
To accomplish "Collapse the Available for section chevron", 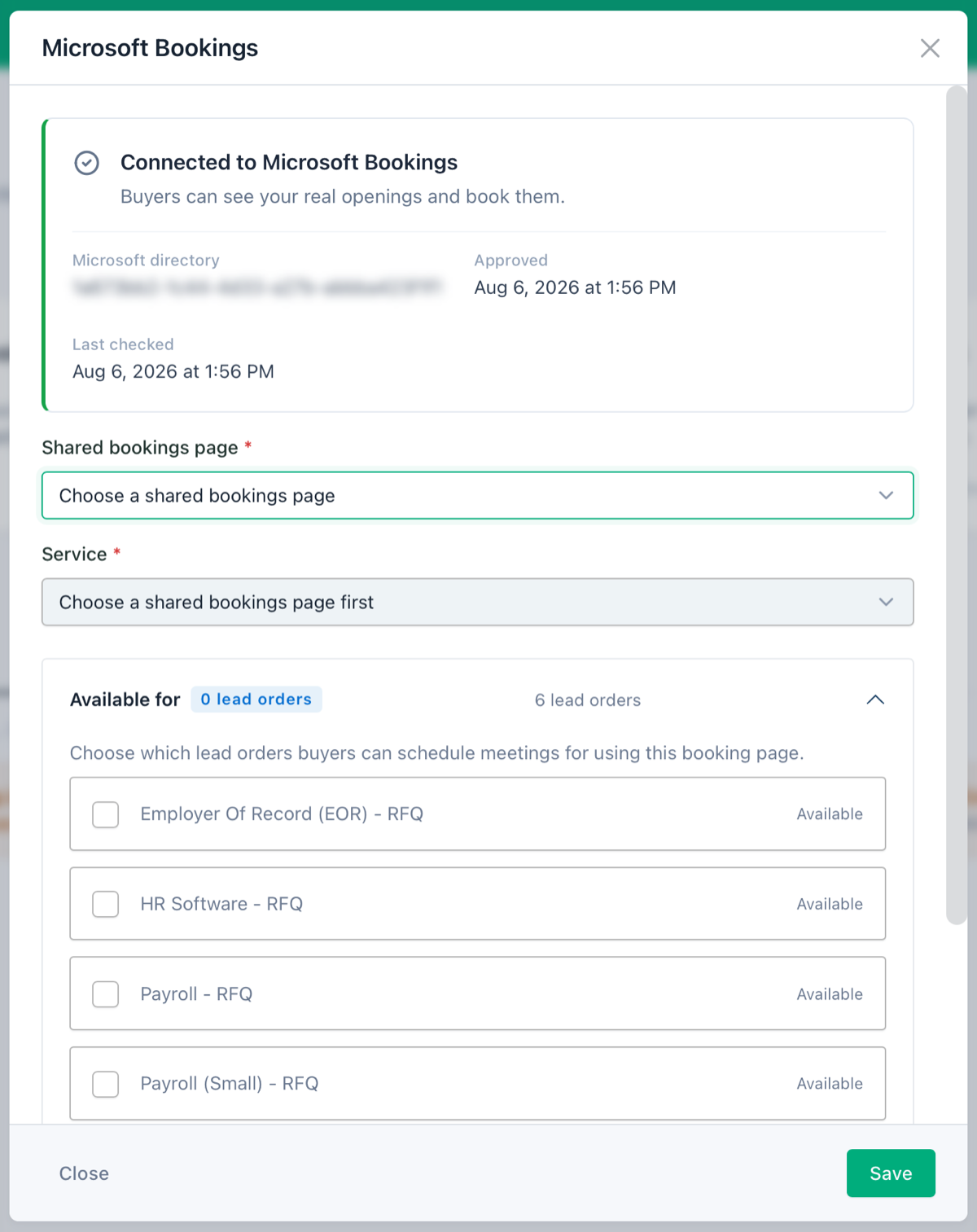I will (x=875, y=699).
